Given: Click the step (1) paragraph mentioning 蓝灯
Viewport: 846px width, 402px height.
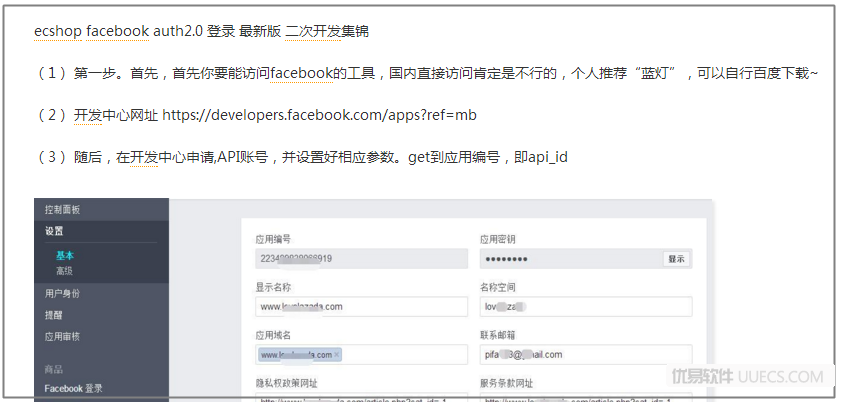Looking at the screenshot, I should point(426,73).
